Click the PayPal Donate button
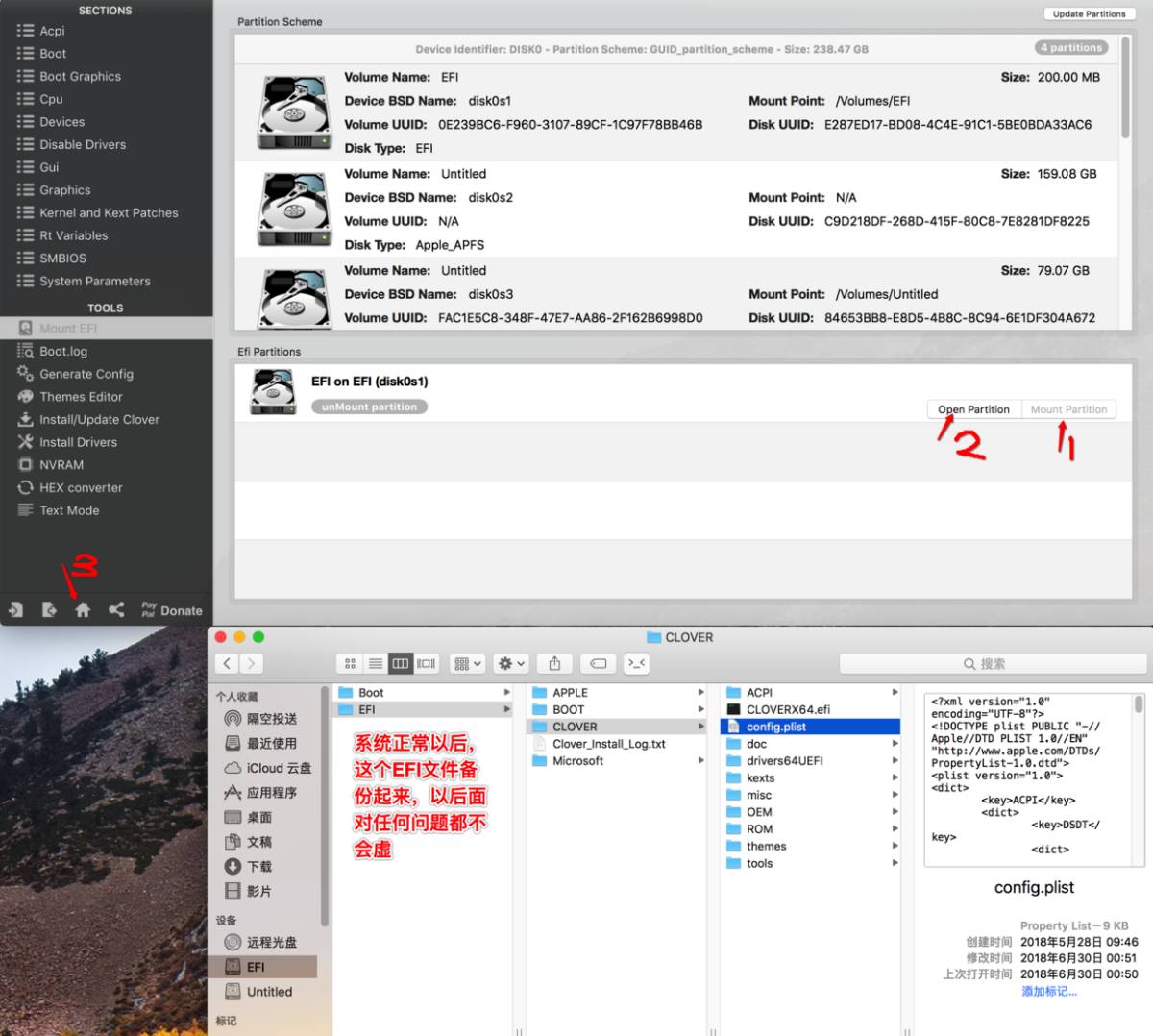Screen dimensions: 1153x1036 [x=172, y=610]
